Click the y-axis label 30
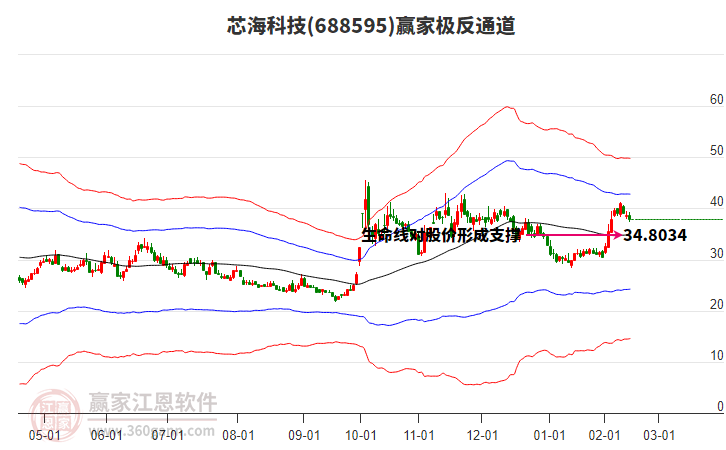 point(716,253)
